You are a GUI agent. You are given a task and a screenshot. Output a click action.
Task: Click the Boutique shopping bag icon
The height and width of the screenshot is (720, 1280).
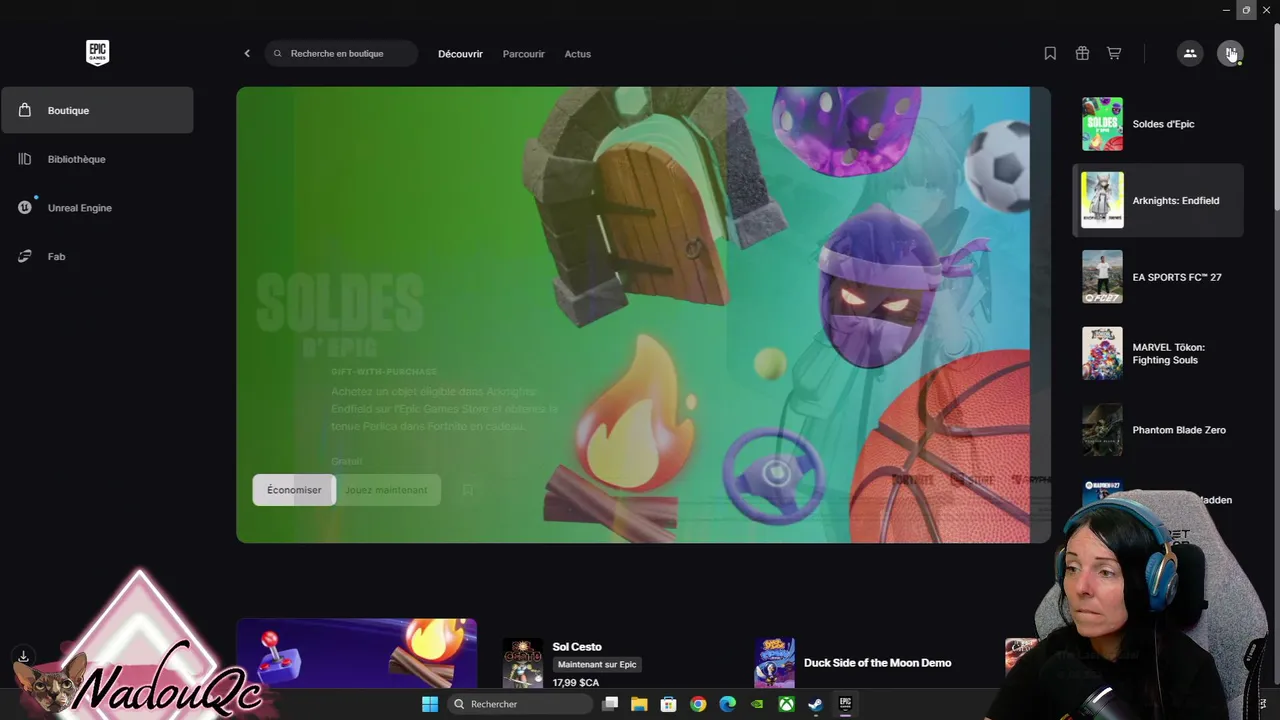[25, 110]
